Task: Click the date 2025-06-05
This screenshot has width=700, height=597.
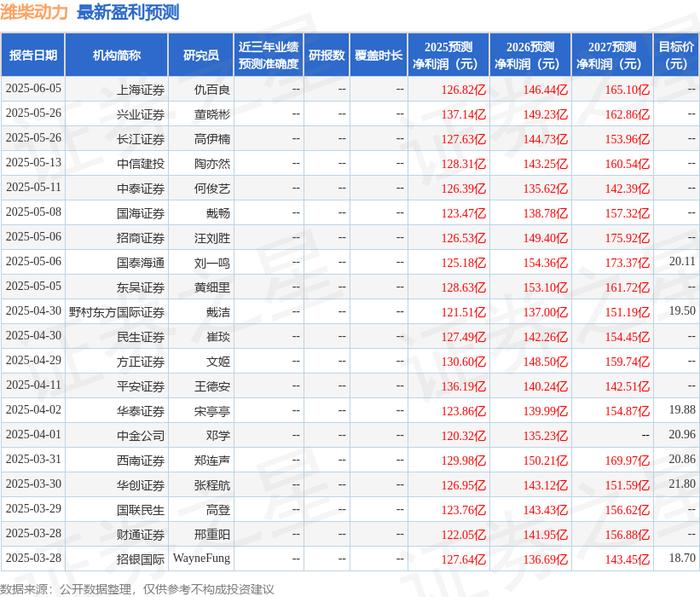Action: click(33, 88)
